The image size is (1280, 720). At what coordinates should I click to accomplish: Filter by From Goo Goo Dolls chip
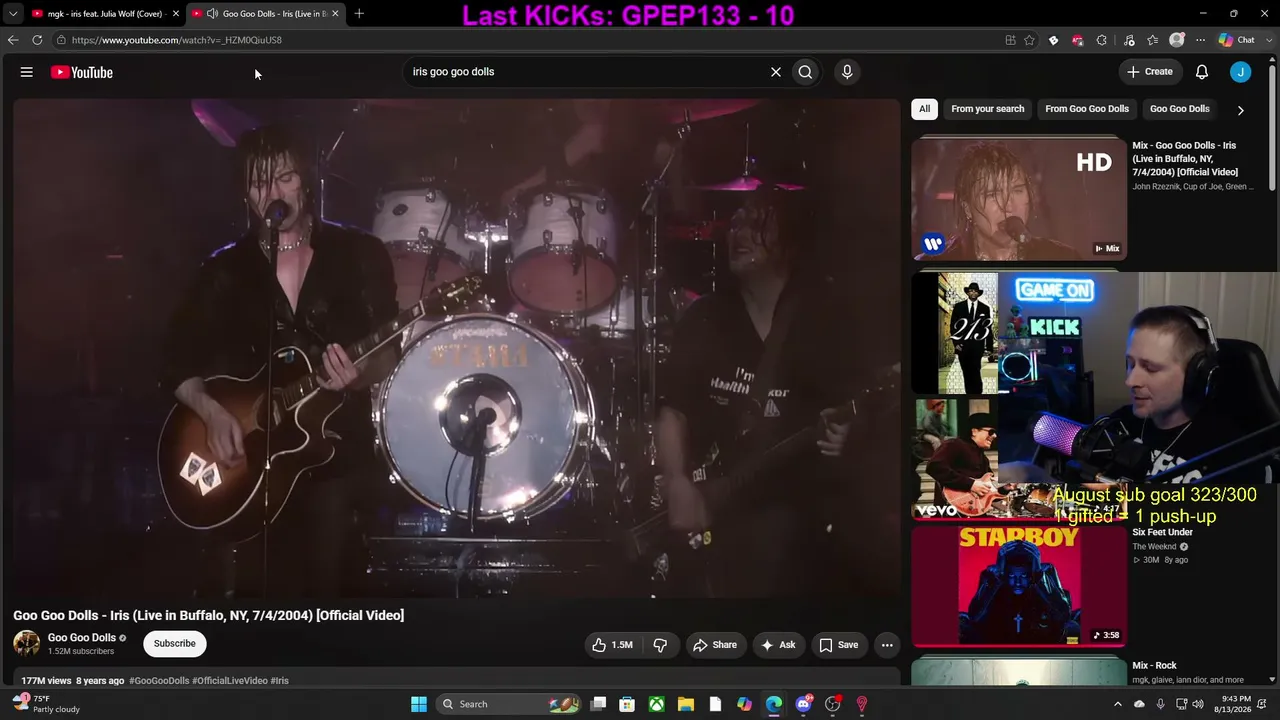(x=1087, y=109)
